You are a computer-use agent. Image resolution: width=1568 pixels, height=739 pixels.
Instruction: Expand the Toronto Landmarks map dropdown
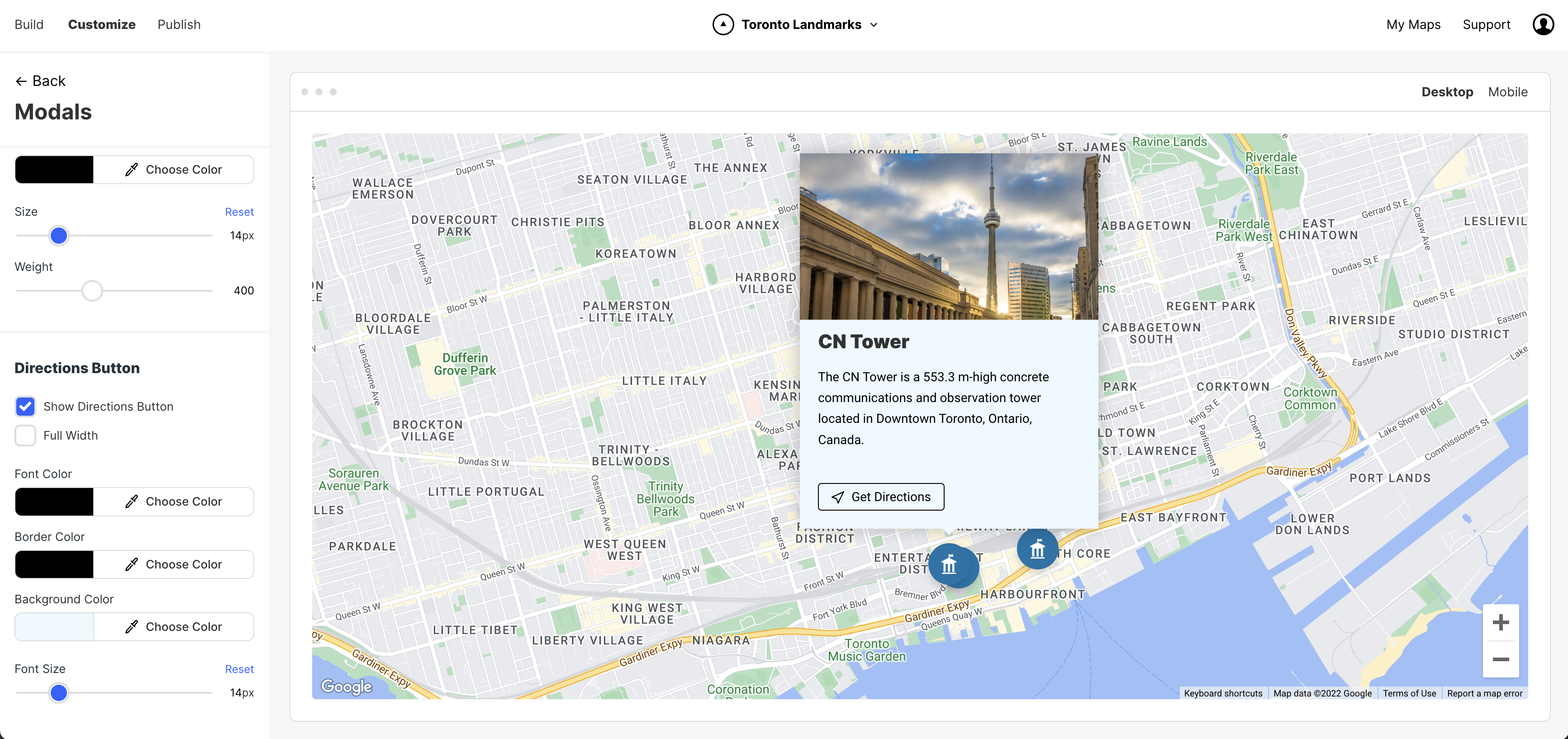874,25
